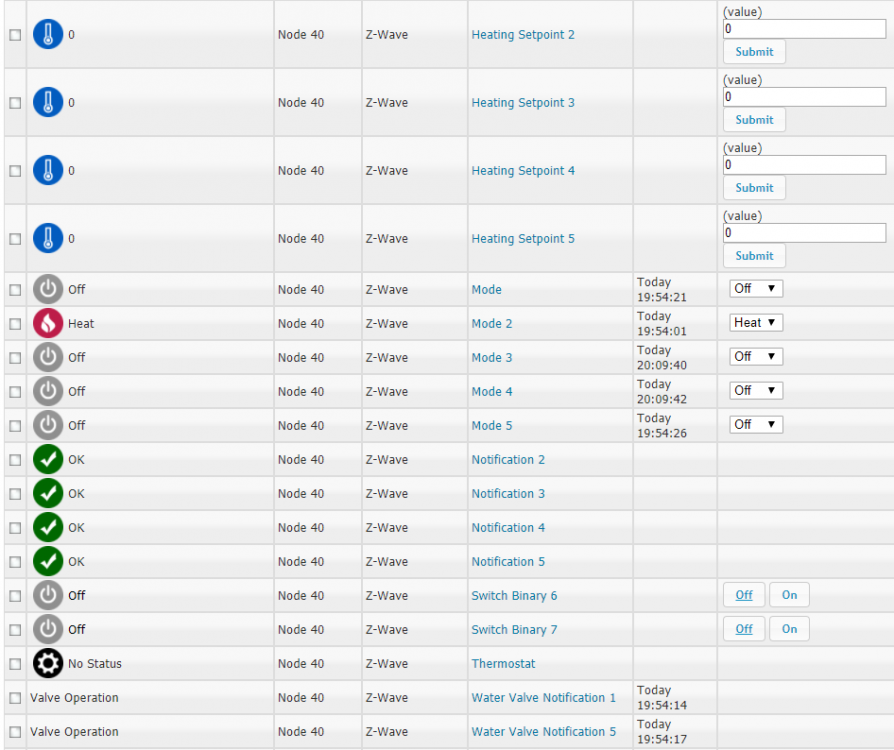This screenshot has width=894, height=750.
Task: Click the thermometer icon for Heating Setpoint 4
Action: 48,171
